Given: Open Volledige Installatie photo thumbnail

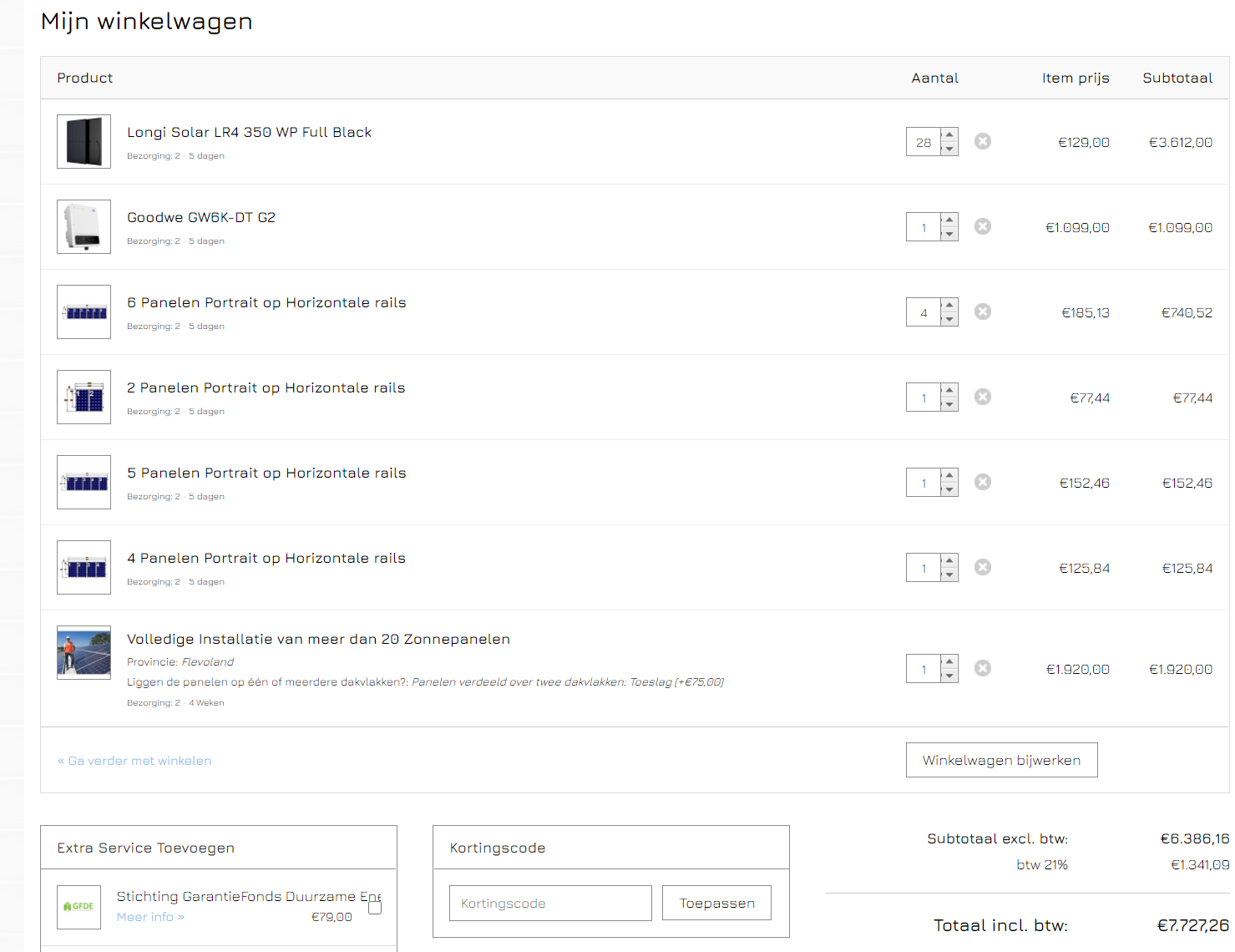Looking at the screenshot, I should (x=84, y=653).
